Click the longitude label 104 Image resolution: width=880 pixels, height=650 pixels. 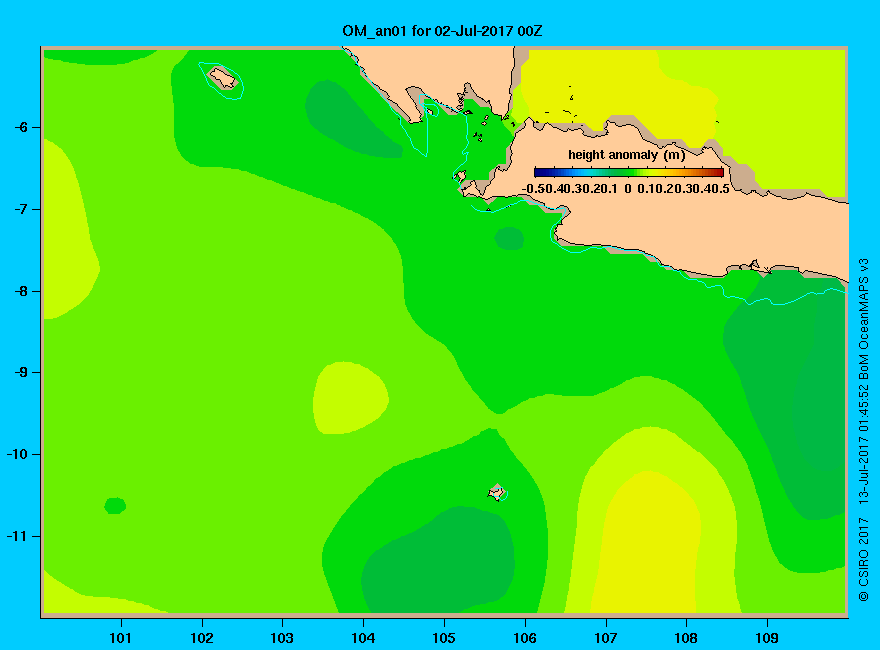tap(363, 638)
